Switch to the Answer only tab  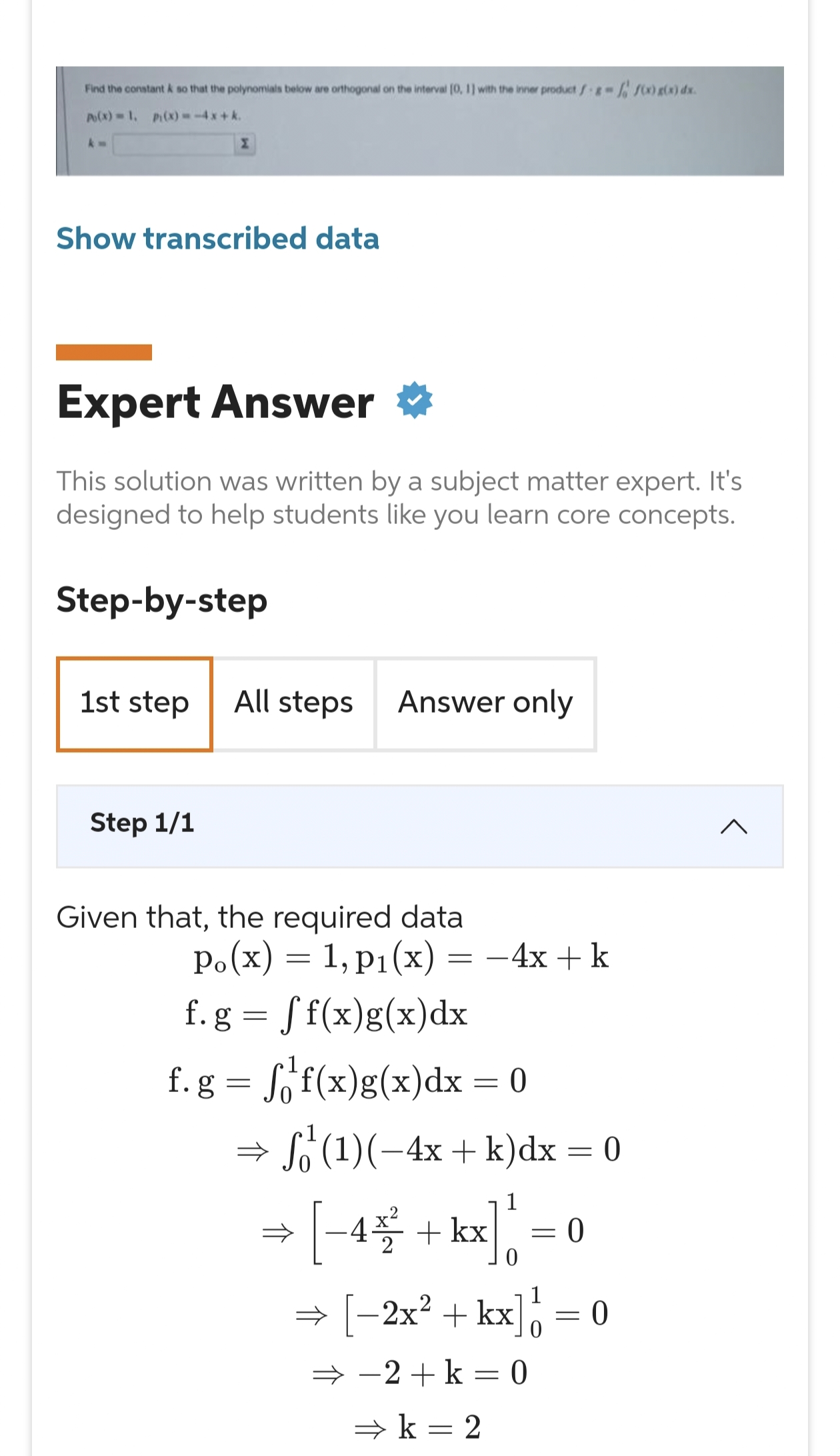pos(485,702)
